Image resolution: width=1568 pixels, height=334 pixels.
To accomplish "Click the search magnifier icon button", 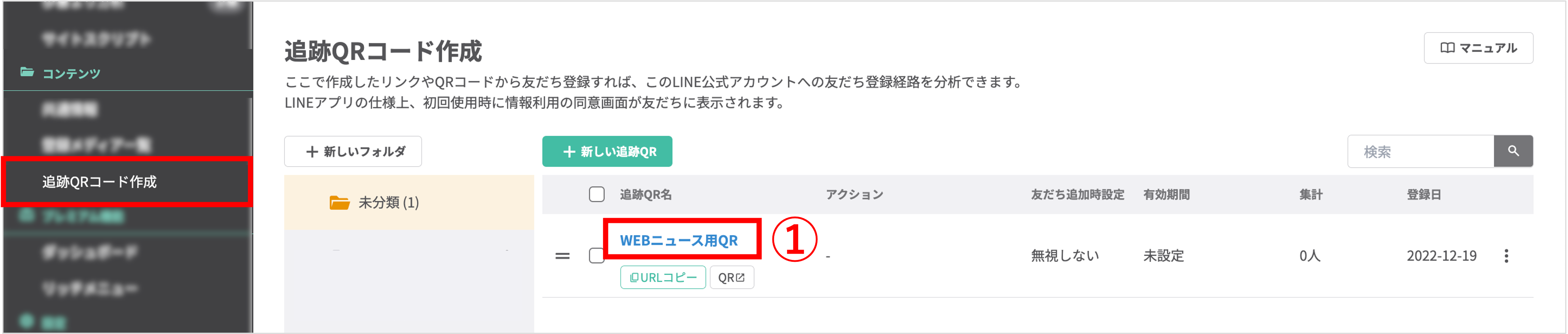I will click(1513, 151).
